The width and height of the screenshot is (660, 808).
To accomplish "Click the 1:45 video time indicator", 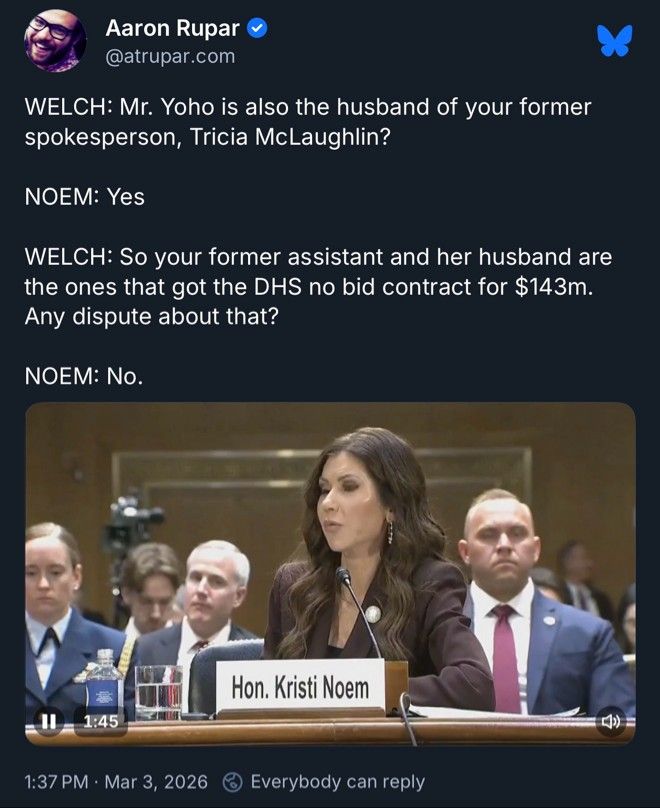I will (100, 721).
